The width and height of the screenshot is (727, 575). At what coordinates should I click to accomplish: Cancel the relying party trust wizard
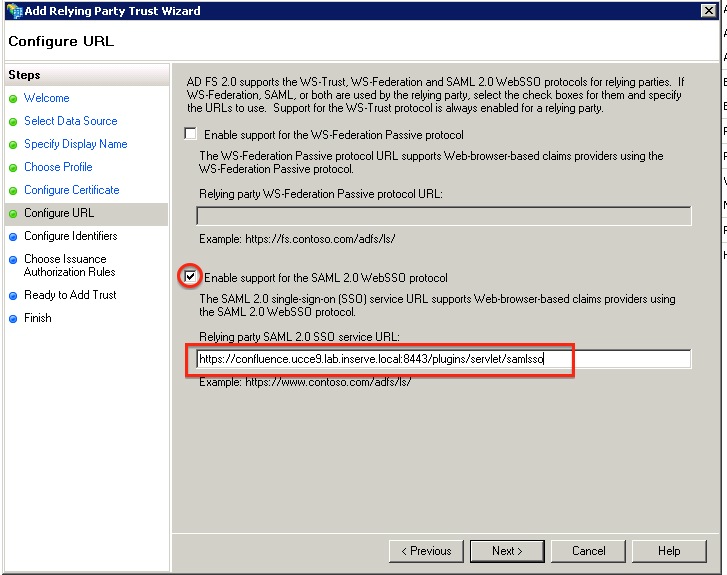point(588,551)
